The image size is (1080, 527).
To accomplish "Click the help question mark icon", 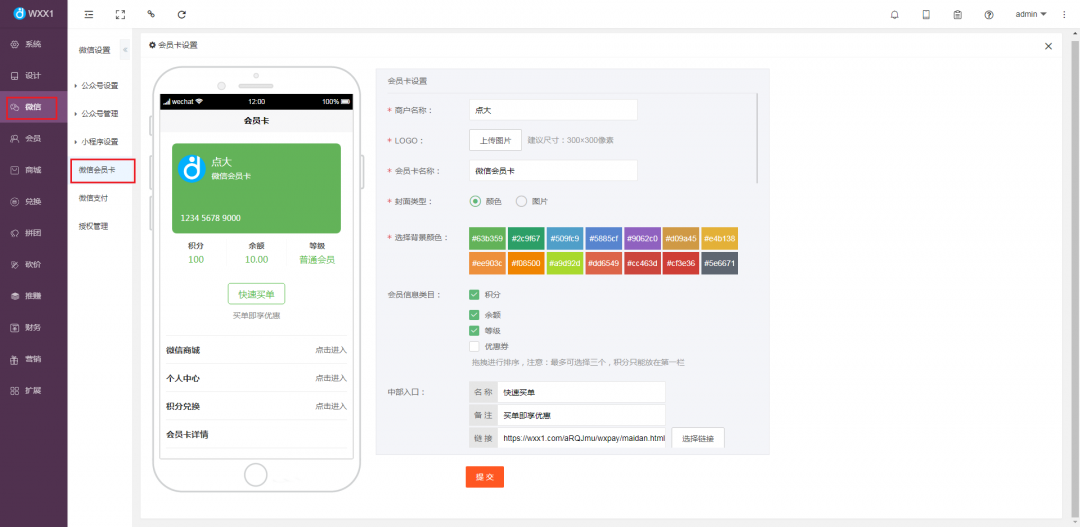I will (x=989, y=15).
